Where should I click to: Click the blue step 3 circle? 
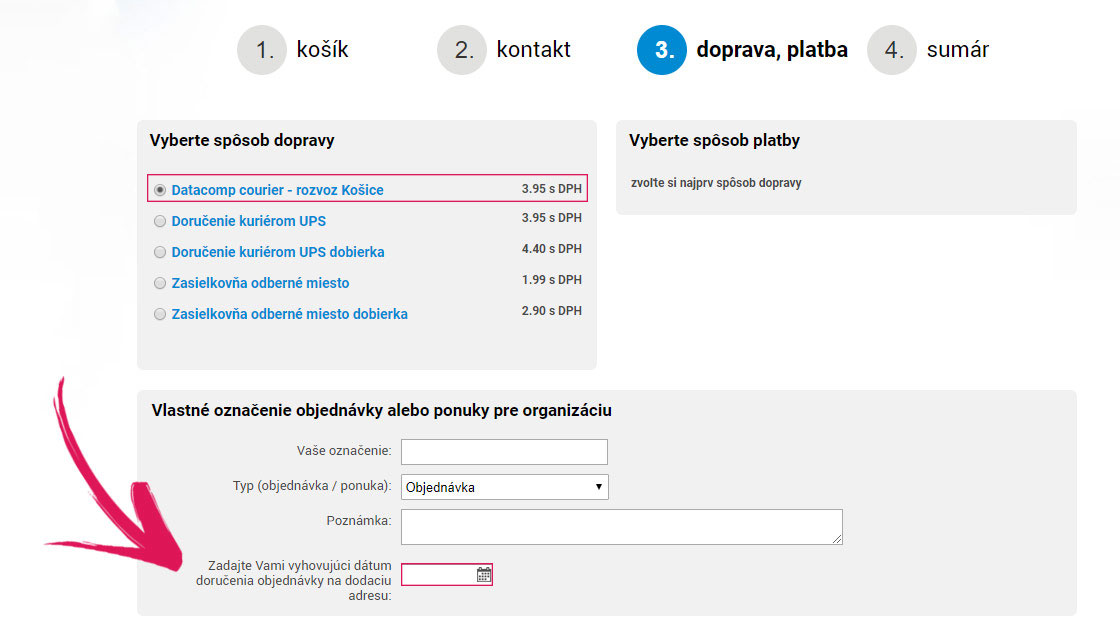point(662,50)
